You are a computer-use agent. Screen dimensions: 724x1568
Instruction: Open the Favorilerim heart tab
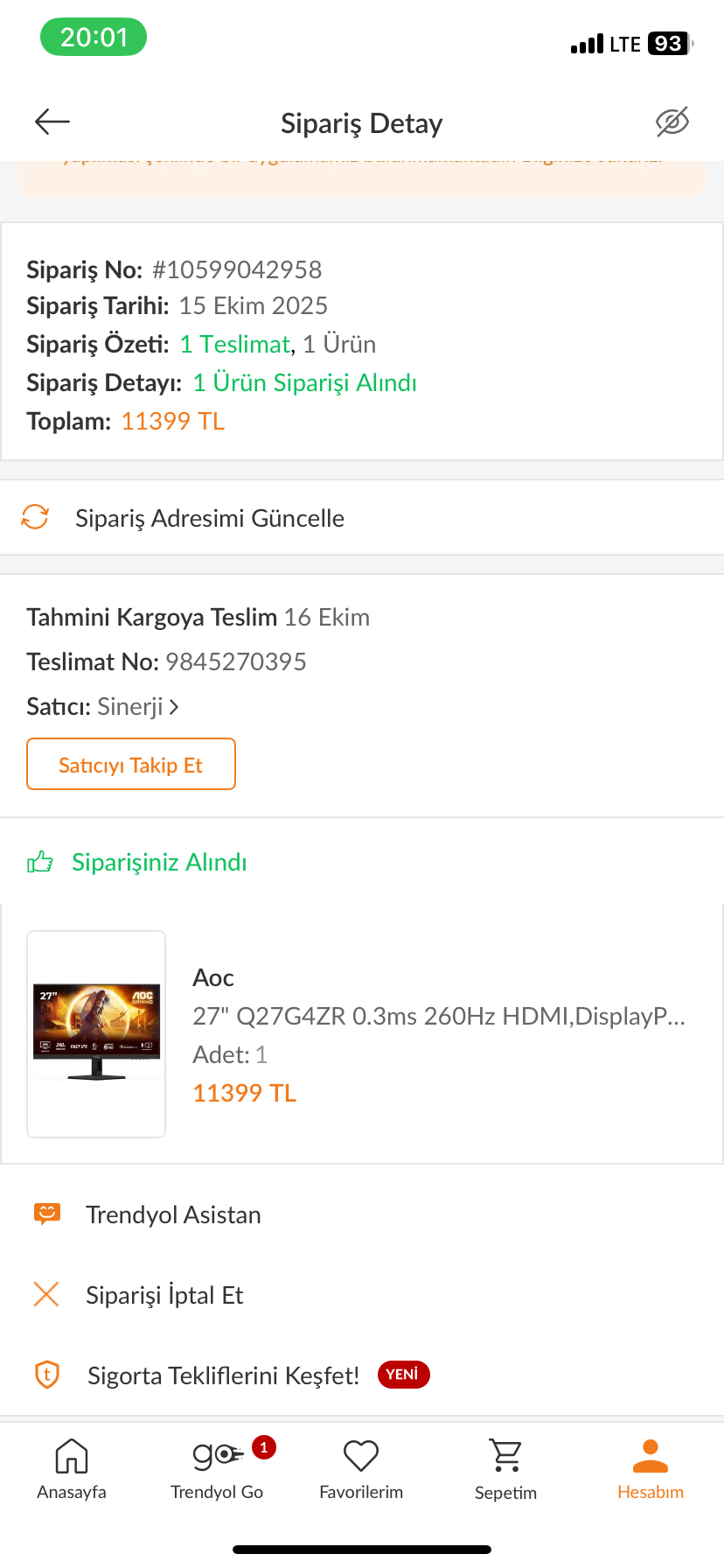pos(361,1469)
